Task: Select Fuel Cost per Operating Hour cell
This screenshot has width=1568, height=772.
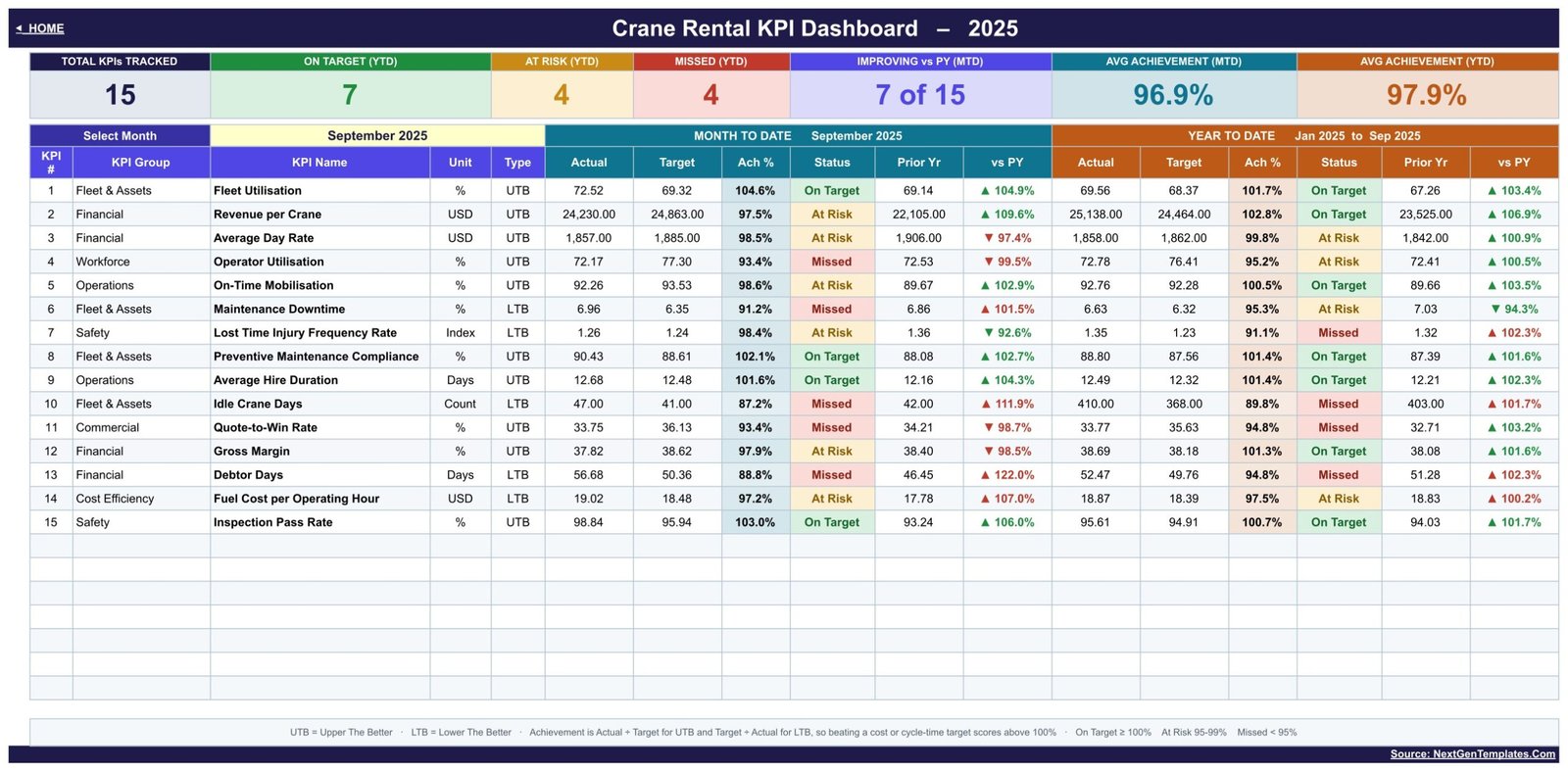Action: coord(319,499)
